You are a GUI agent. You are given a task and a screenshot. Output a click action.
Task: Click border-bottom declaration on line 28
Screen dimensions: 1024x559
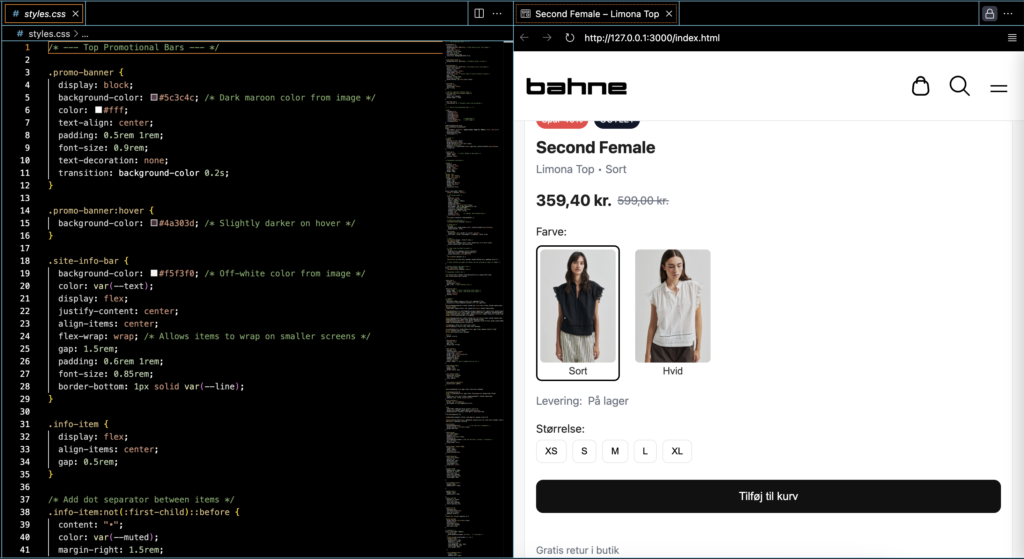click(x=151, y=386)
